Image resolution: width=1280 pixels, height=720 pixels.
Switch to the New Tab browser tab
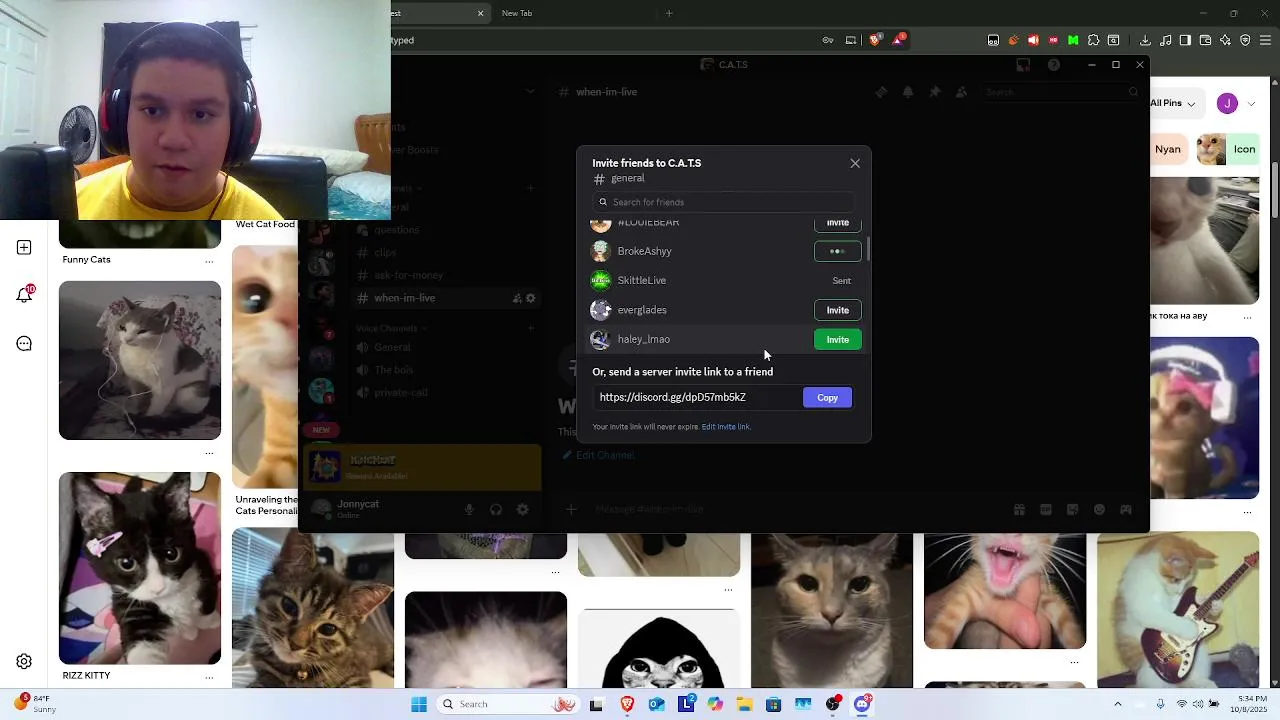click(x=517, y=13)
